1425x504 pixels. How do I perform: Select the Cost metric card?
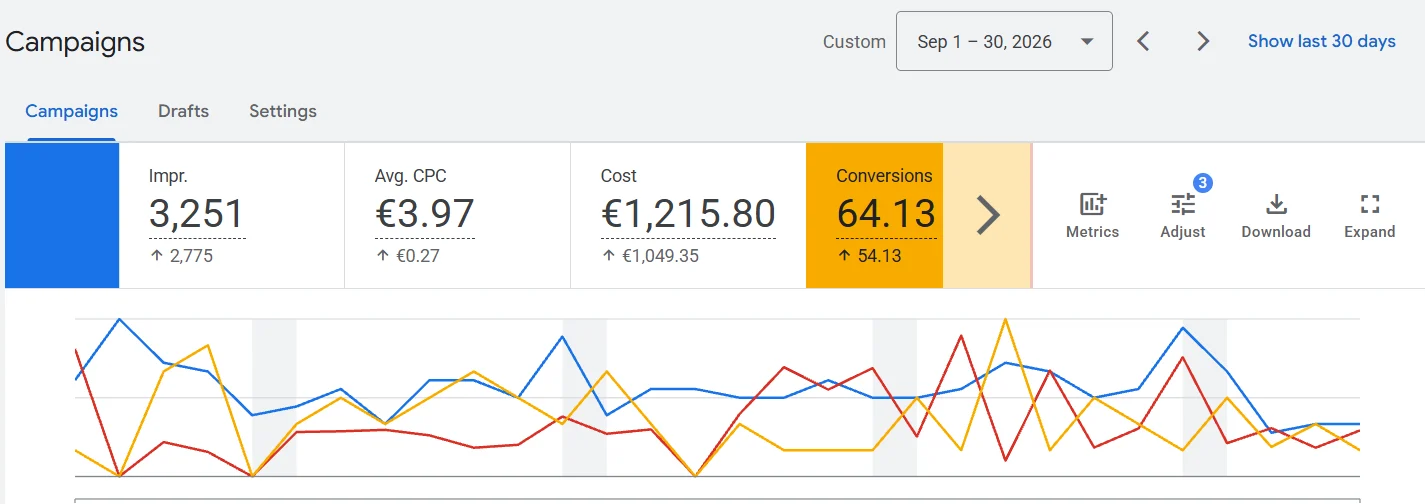pos(688,215)
